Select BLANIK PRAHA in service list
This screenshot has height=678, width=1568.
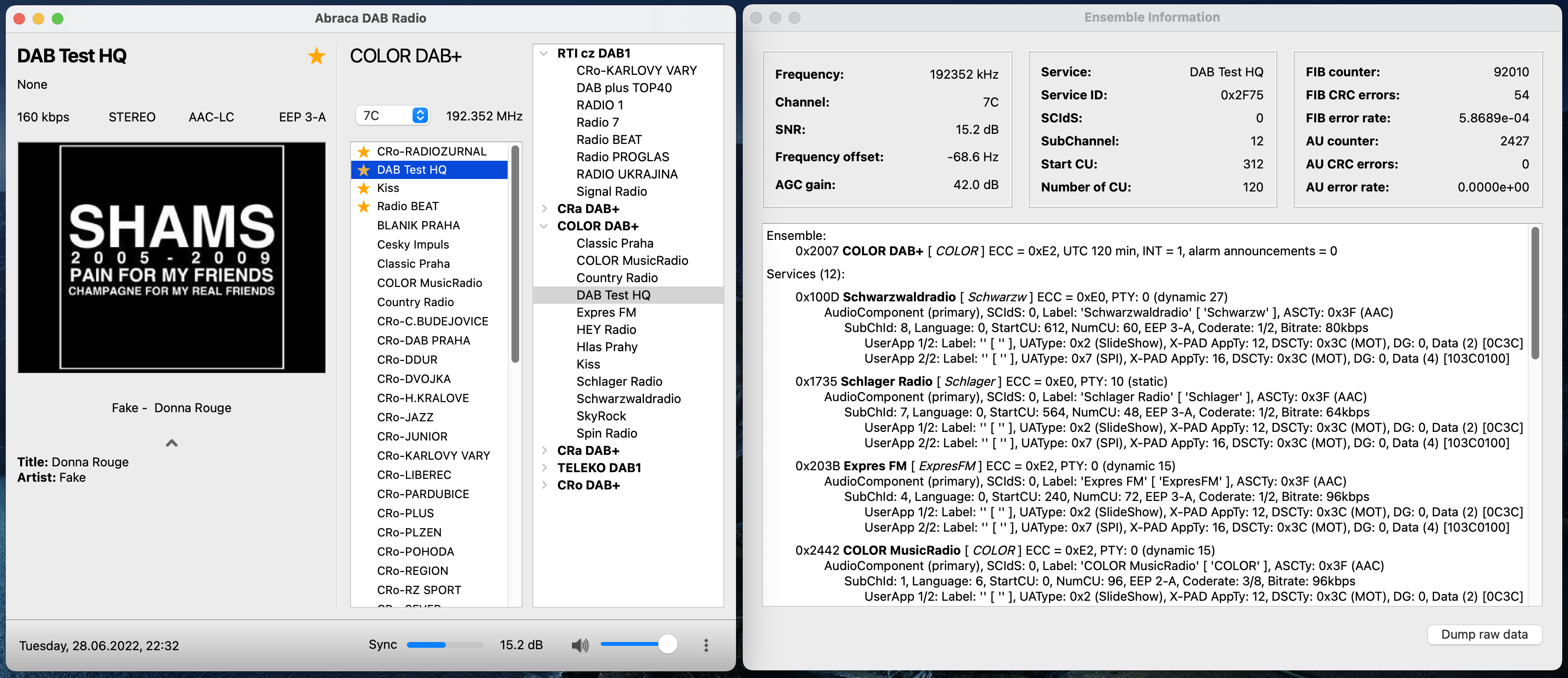click(x=430, y=225)
